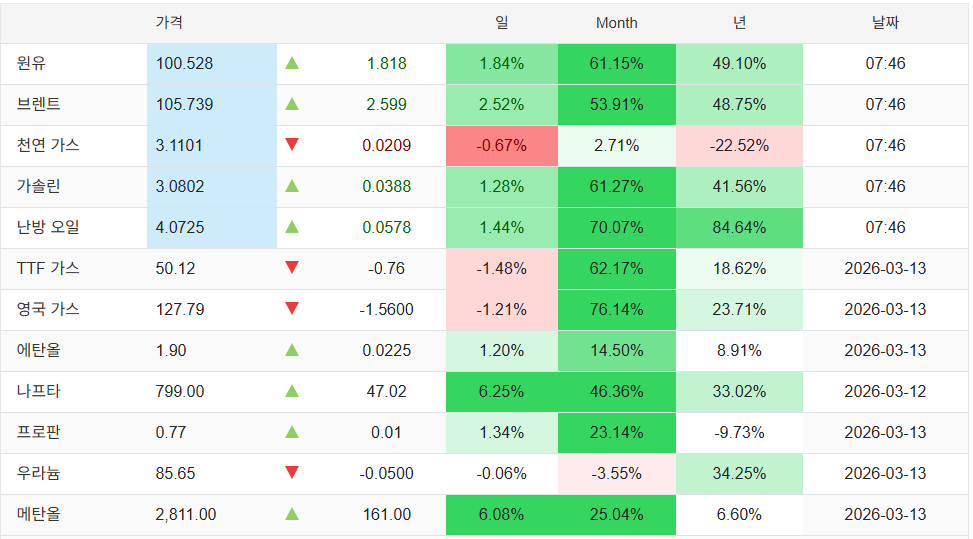The width and height of the screenshot is (973, 539).
Task: Click the green up arrow for 나프타
Action: tap(292, 391)
